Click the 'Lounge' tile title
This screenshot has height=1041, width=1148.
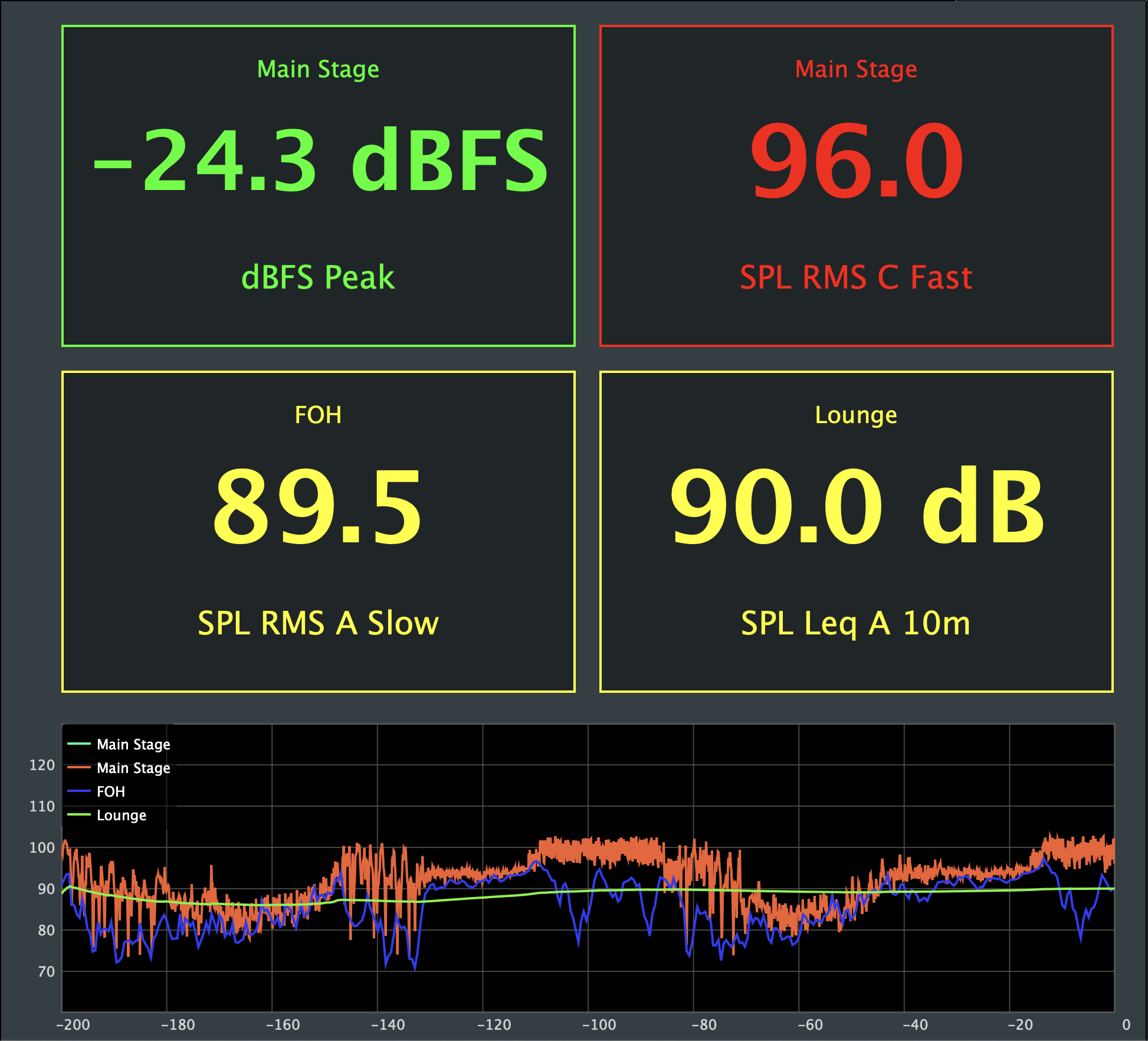856,415
